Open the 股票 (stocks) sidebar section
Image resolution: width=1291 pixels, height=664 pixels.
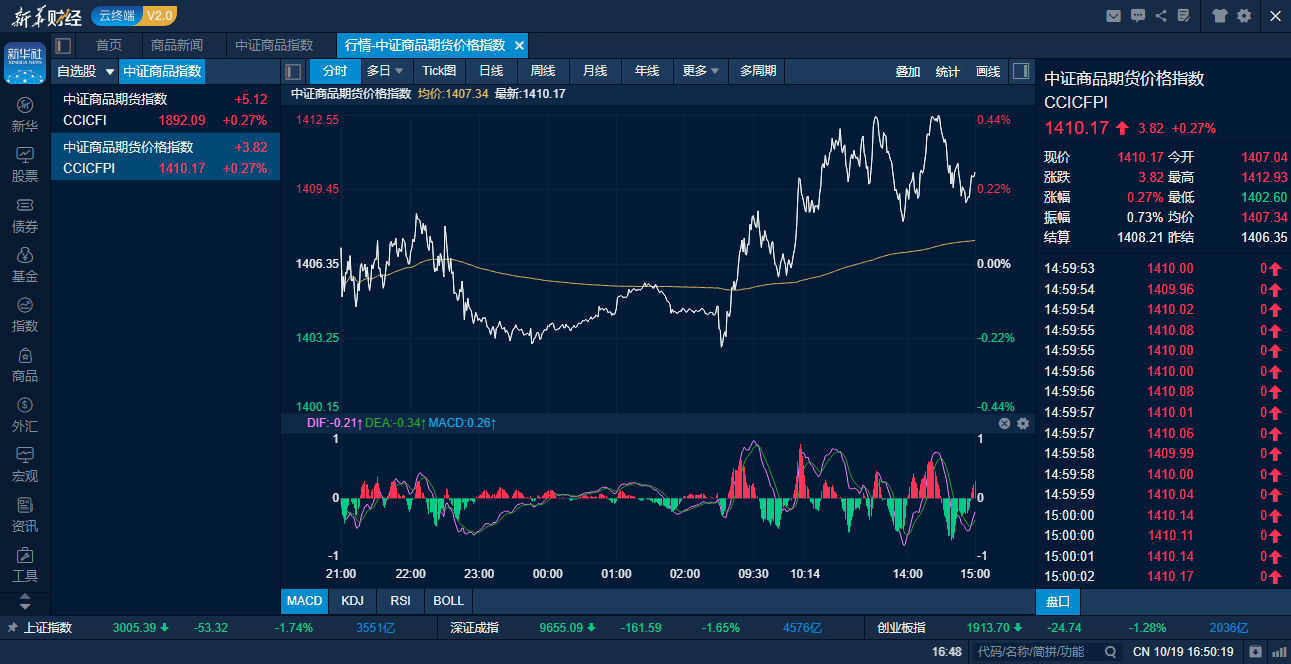click(25, 164)
